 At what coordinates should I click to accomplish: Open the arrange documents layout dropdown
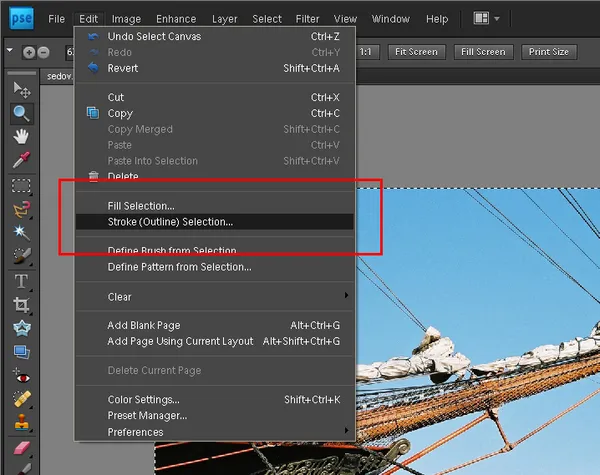pyautogui.click(x=487, y=18)
